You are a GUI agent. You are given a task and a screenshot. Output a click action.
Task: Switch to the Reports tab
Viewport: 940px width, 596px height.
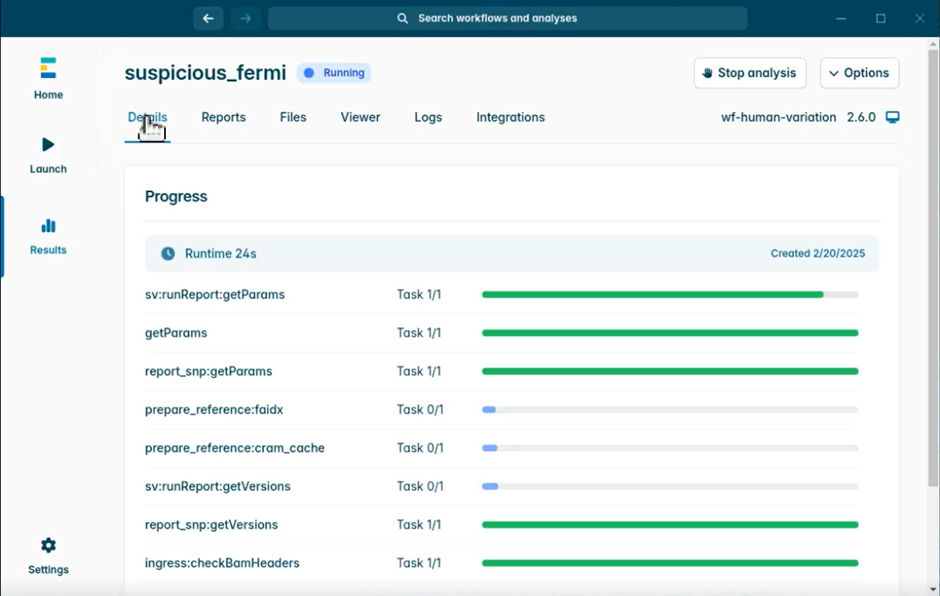224,118
